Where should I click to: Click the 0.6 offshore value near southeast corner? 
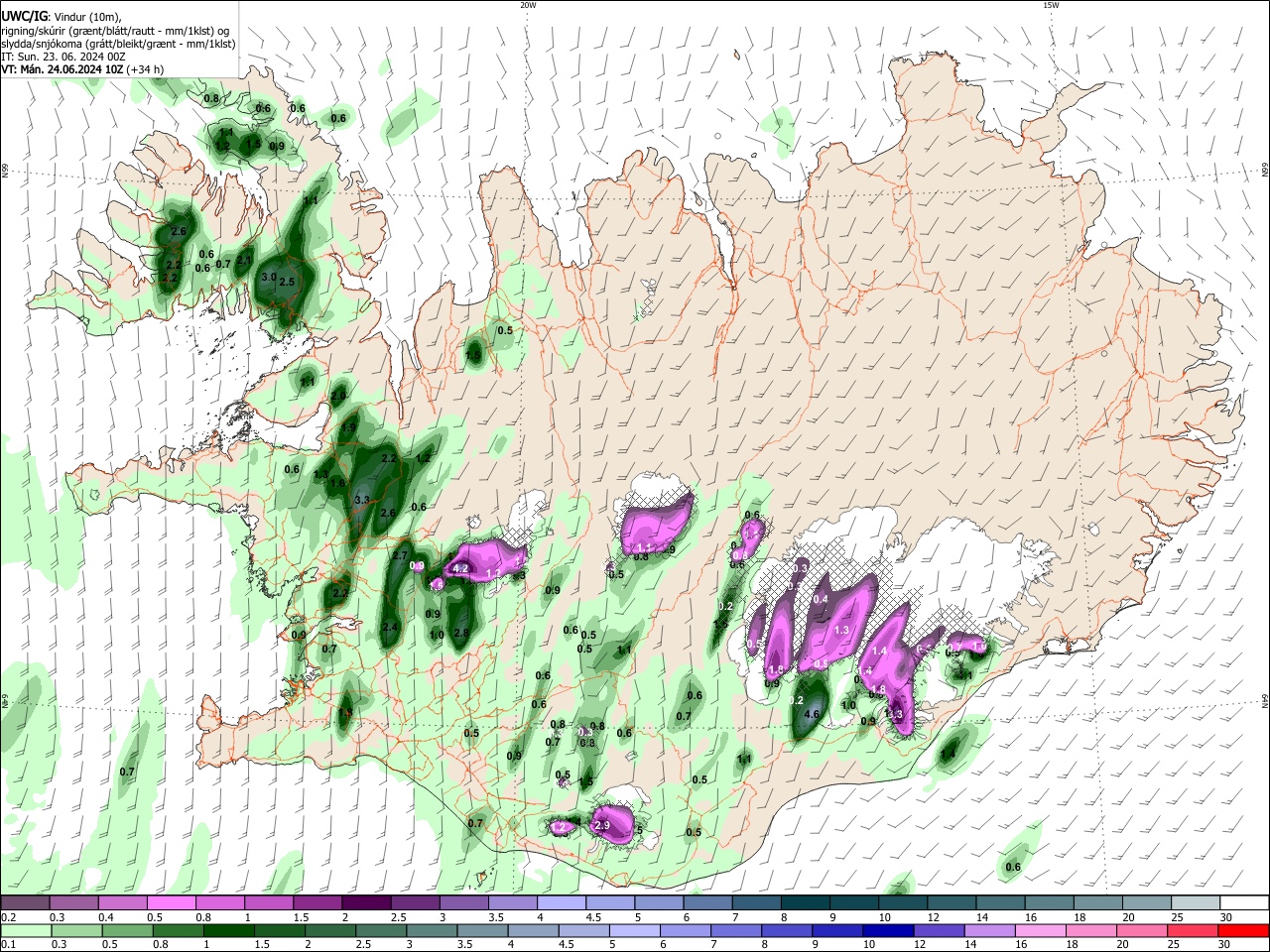[x=1013, y=867]
